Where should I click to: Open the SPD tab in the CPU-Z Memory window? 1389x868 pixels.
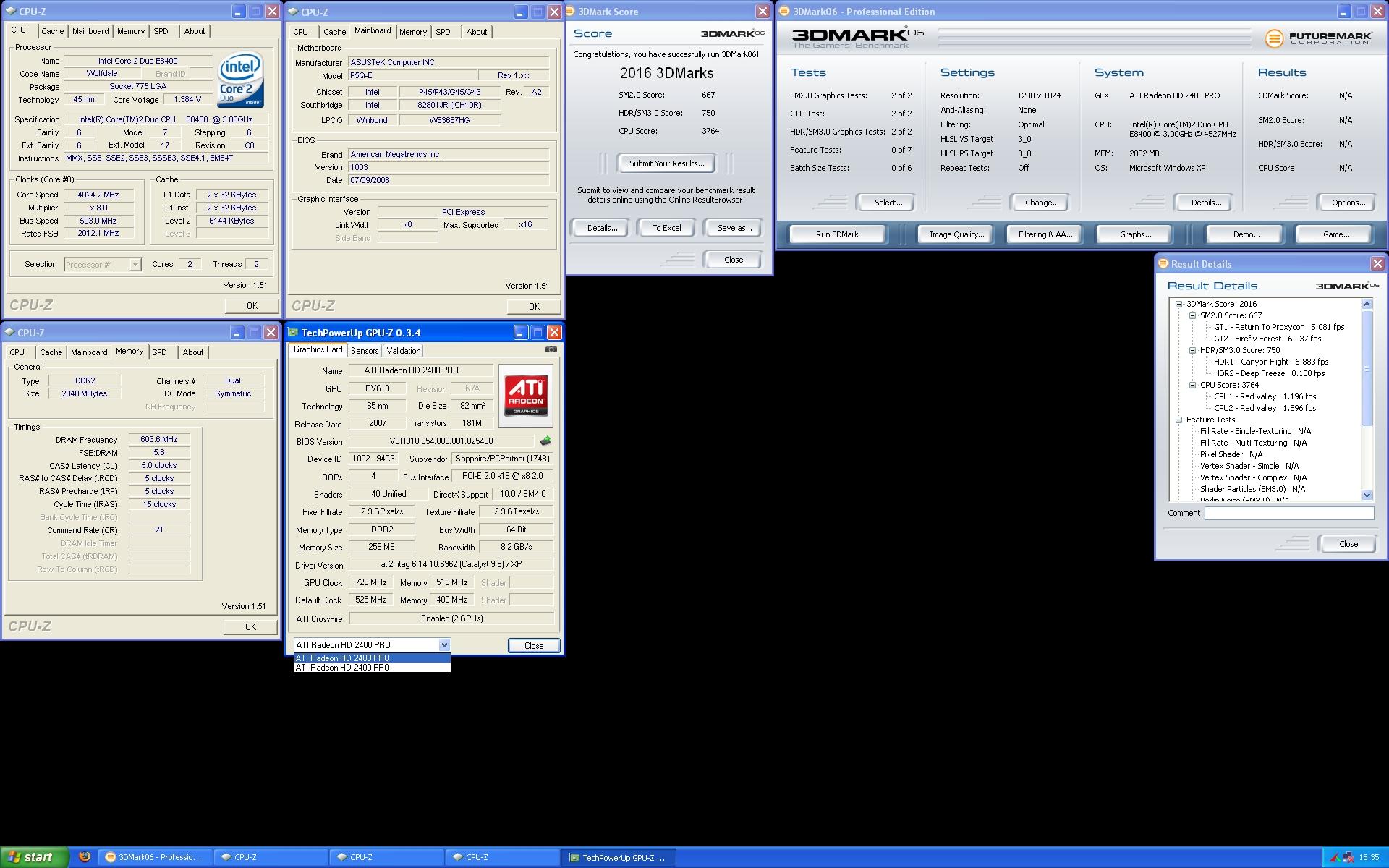click(159, 352)
